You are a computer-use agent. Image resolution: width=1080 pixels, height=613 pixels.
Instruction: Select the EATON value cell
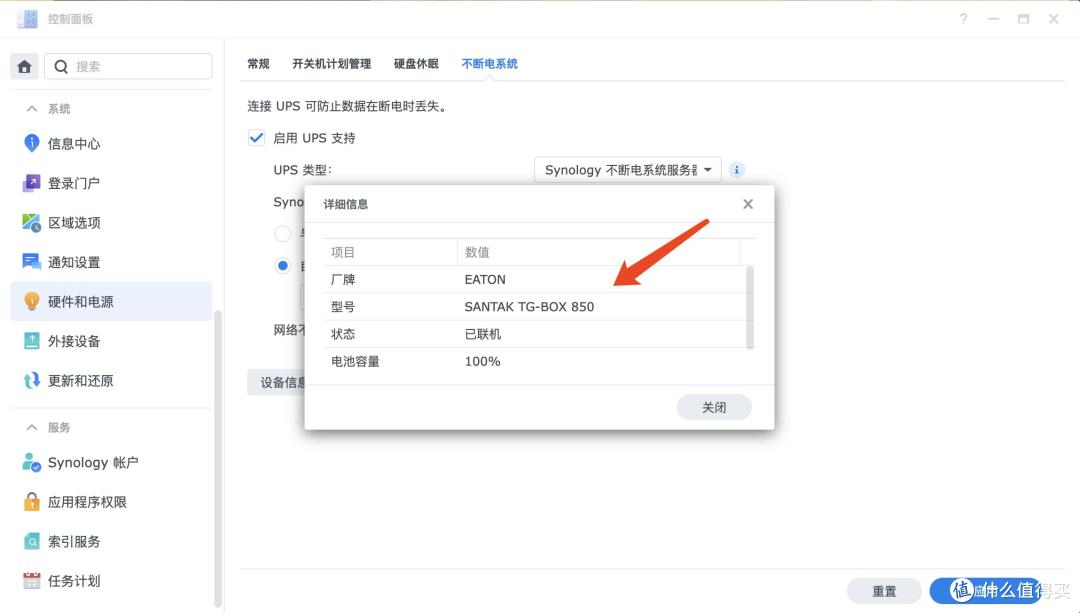[x=485, y=279]
